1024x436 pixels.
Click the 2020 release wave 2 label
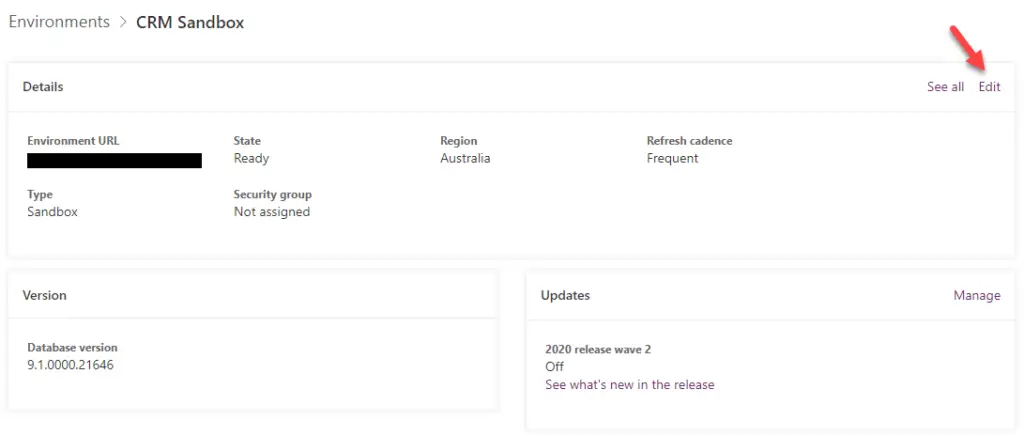pyautogui.click(x=598, y=350)
